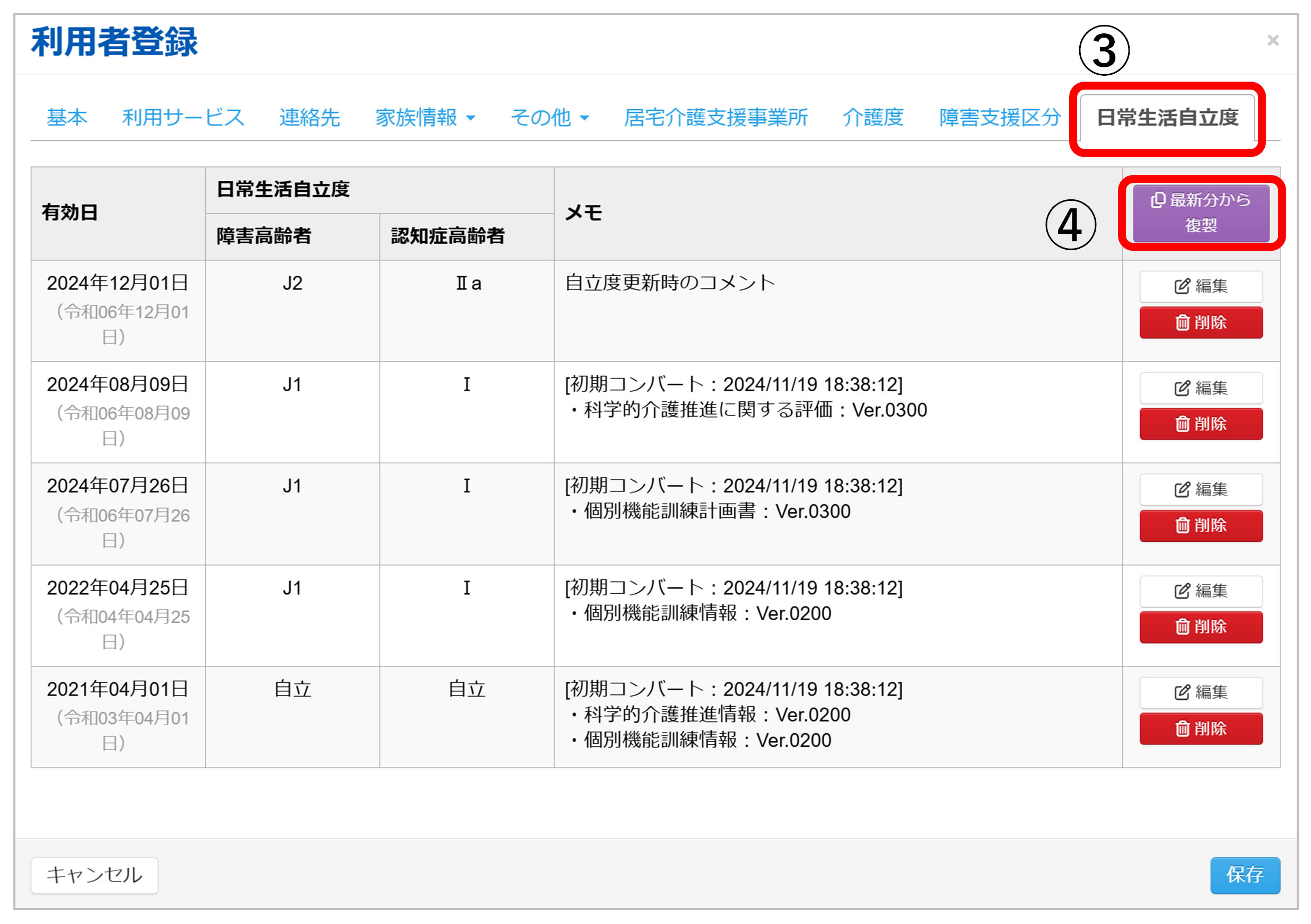Image resolution: width=1311 pixels, height=924 pixels.
Task: Click the 保存 button
Action: pyautogui.click(x=1244, y=874)
